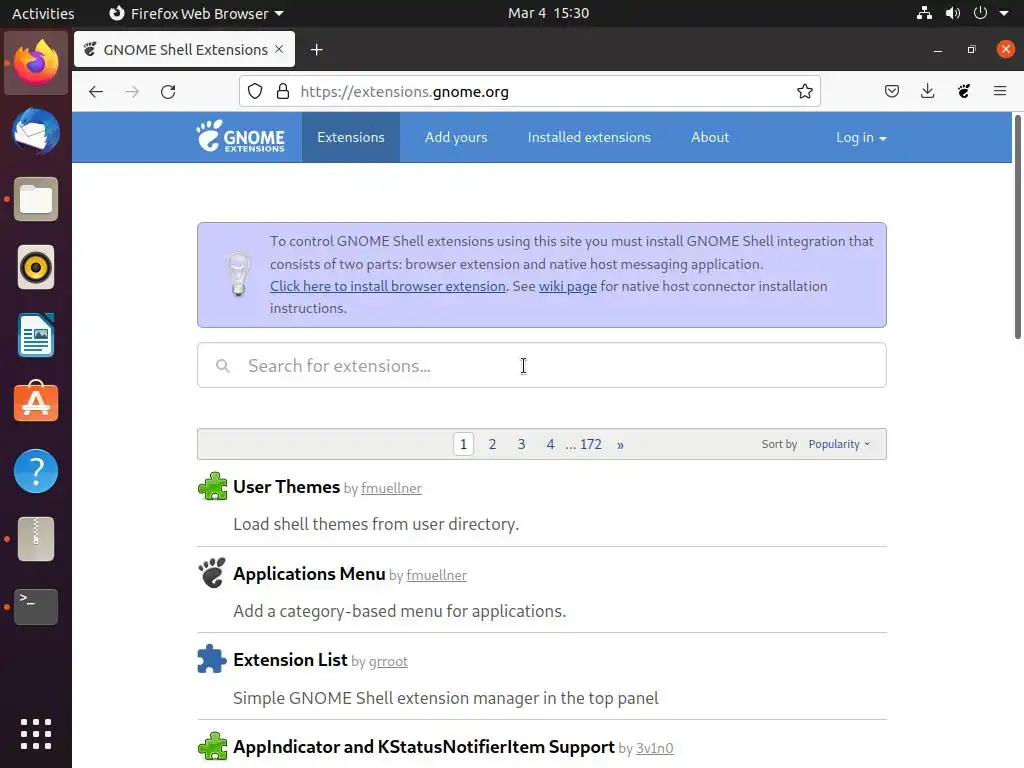1024x768 pixels.
Task: Go to results page 2
Action: (x=492, y=444)
